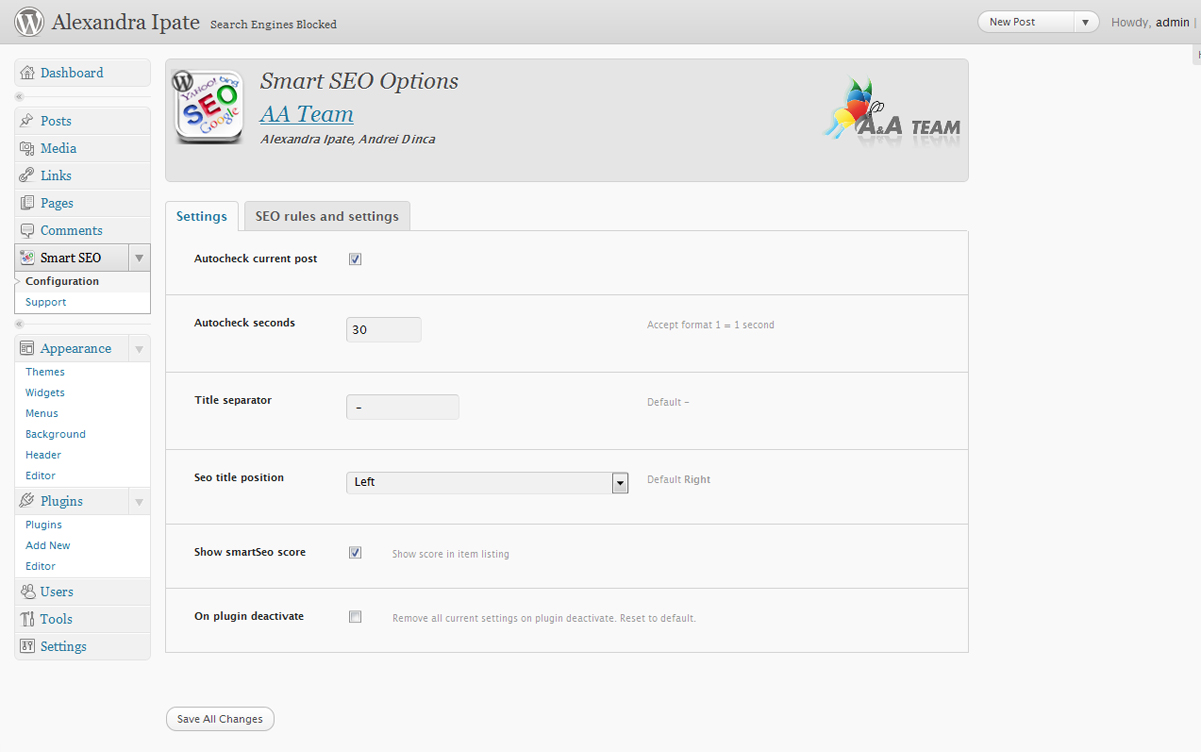Click the Autocheck seconds input field
Image resolution: width=1201 pixels, height=752 pixels.
[x=384, y=329]
